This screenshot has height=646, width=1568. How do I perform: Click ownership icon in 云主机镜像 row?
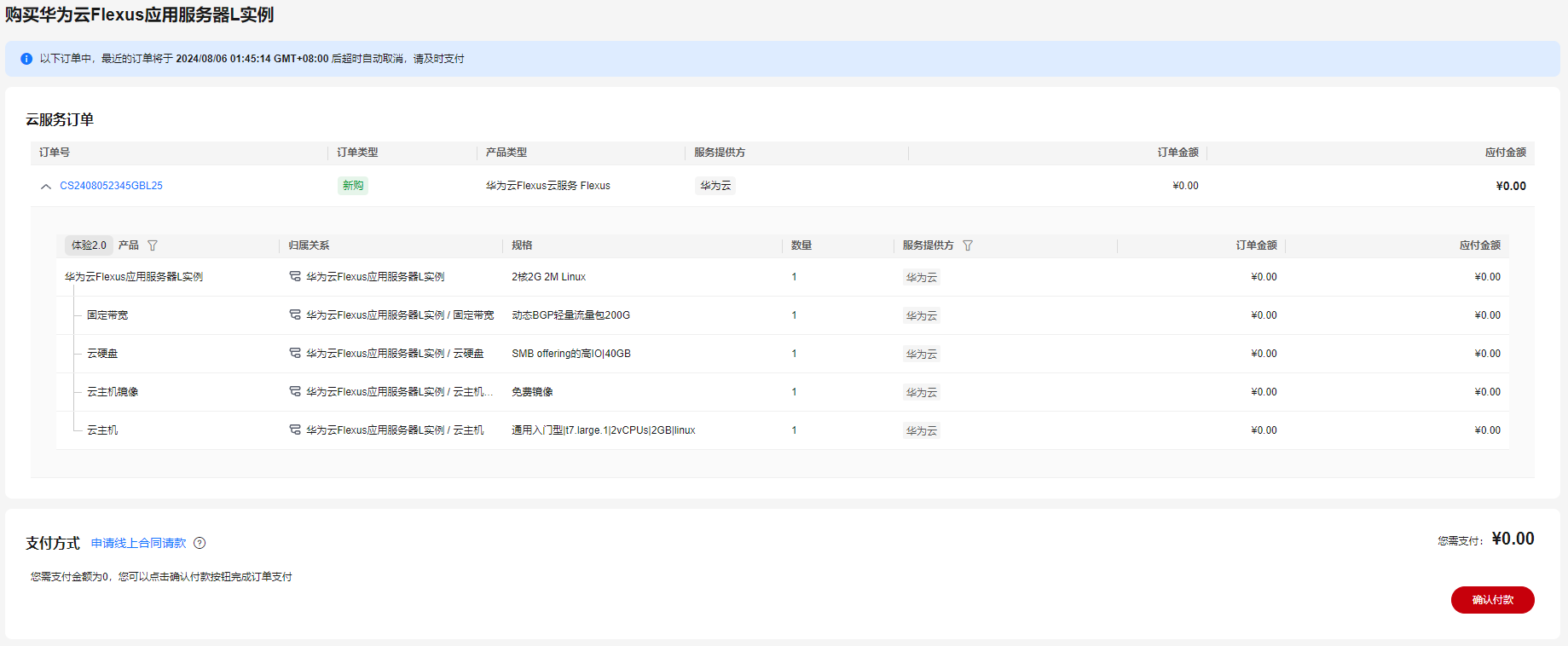pyautogui.click(x=295, y=391)
